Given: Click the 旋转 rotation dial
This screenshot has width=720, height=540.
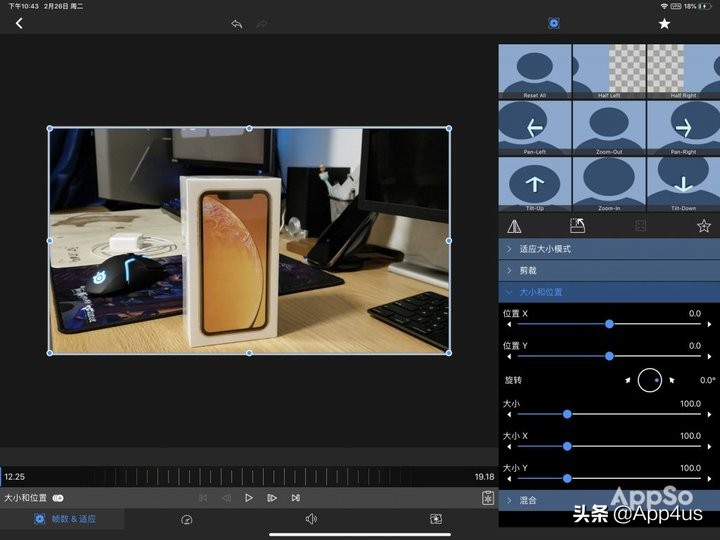Looking at the screenshot, I should coord(649,380).
